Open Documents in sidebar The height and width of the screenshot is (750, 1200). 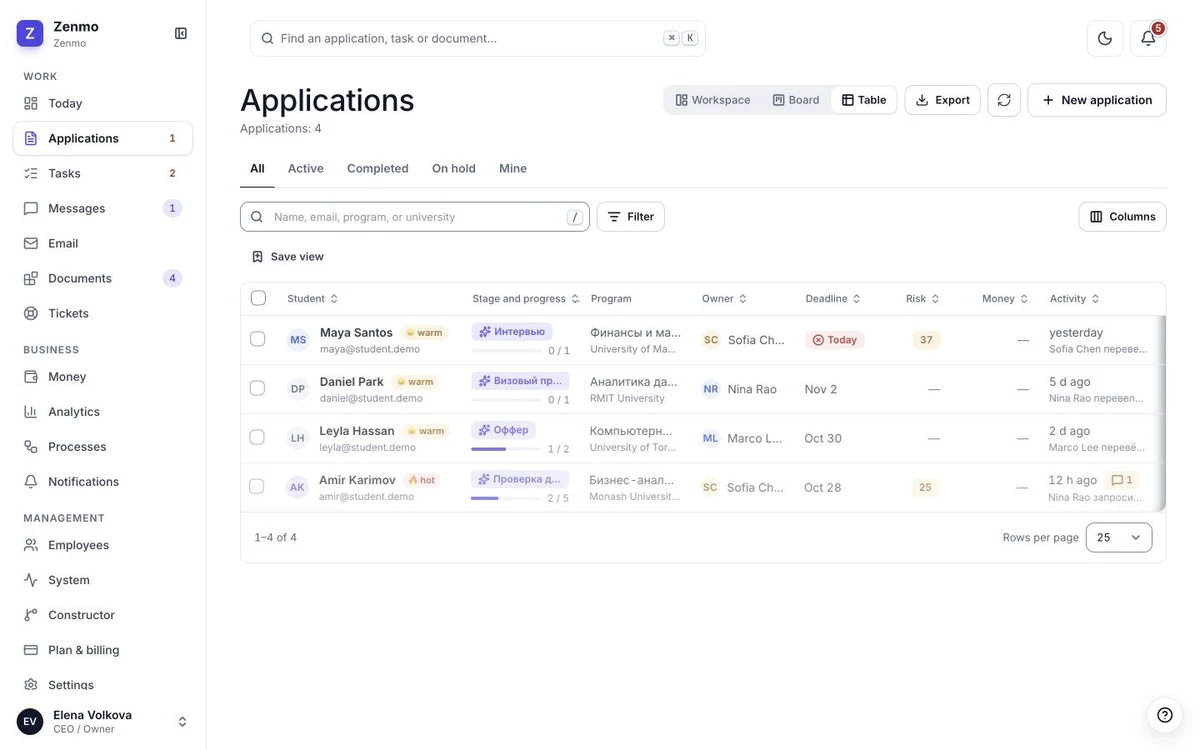coord(102,278)
